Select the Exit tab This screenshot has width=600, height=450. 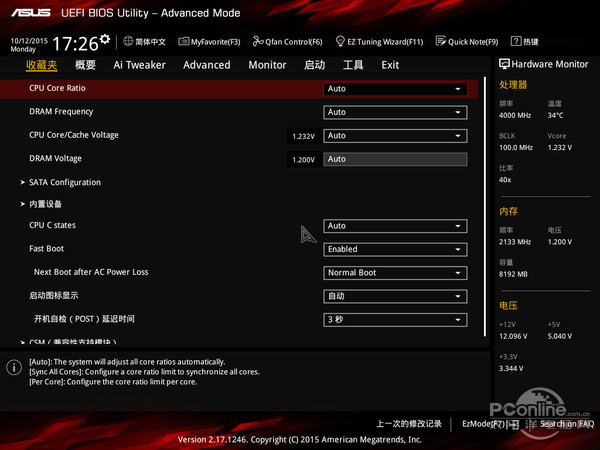point(390,65)
